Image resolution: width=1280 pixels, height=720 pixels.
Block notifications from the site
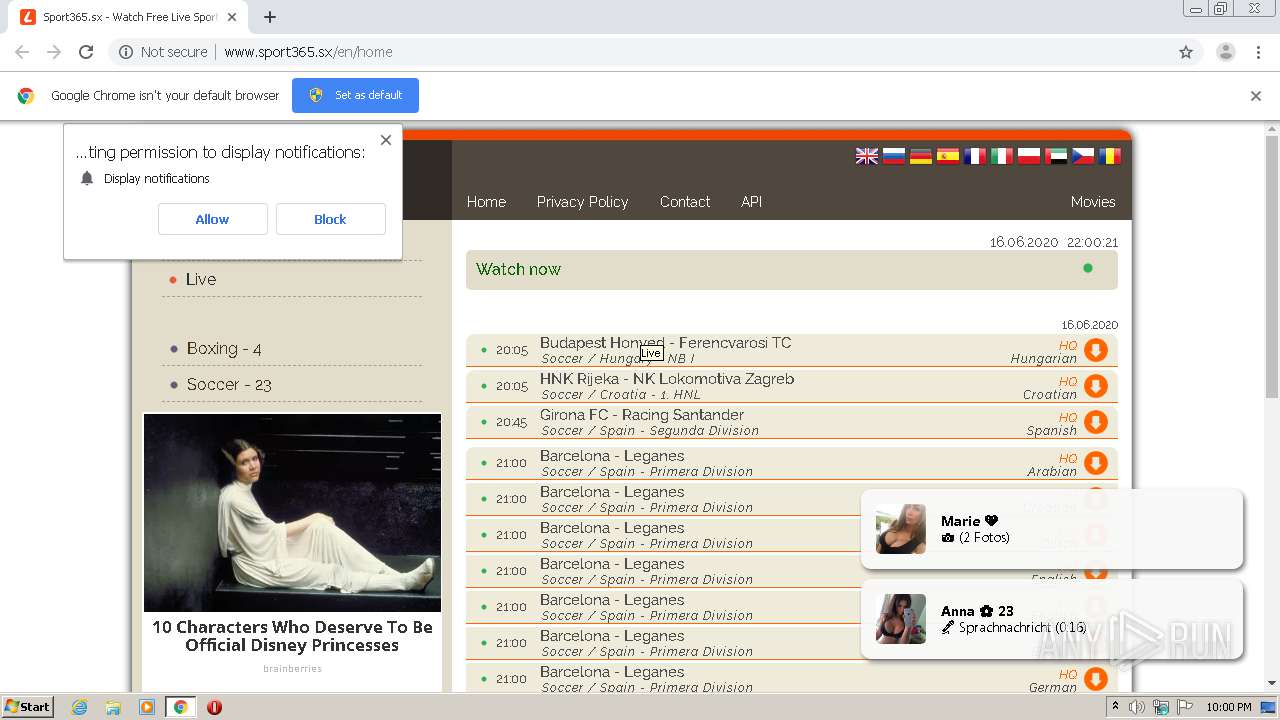coord(330,219)
